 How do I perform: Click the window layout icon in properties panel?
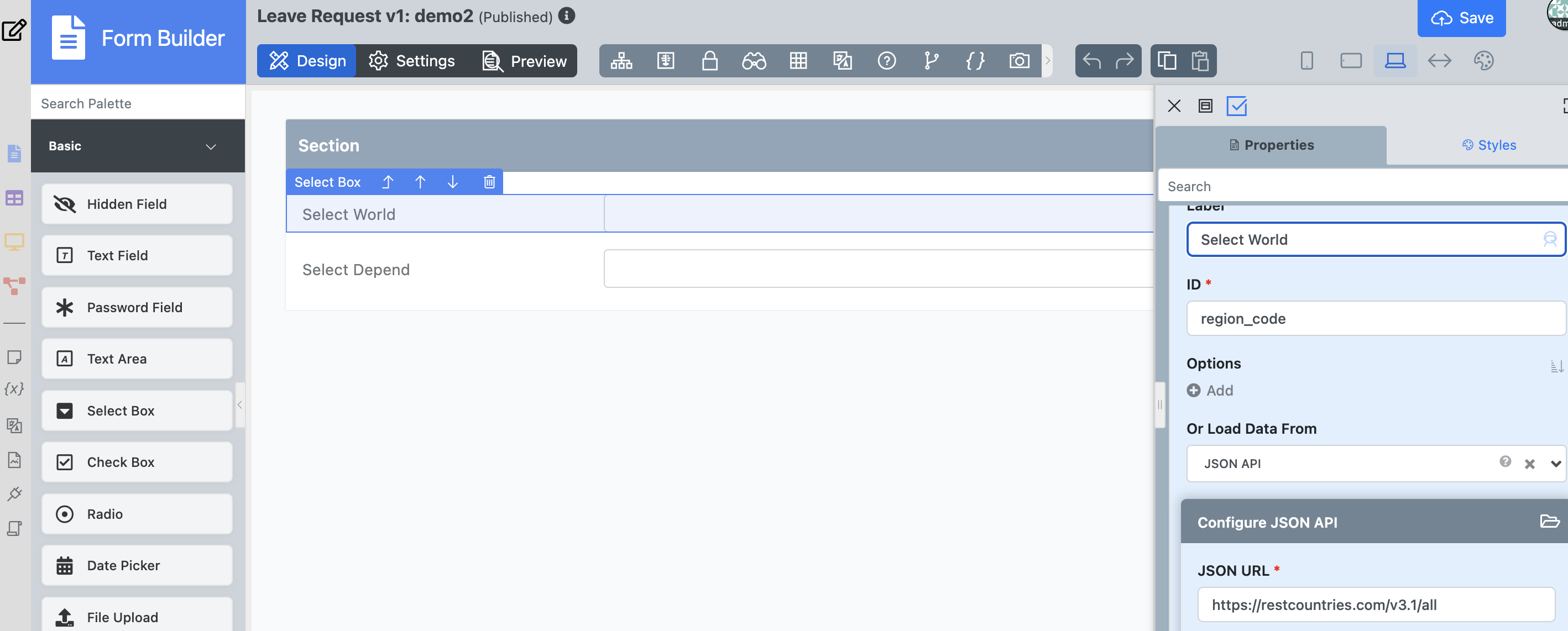coord(1205,106)
